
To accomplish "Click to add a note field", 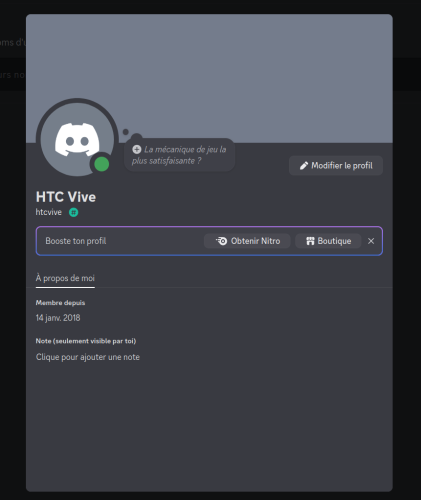I will tap(88, 357).
